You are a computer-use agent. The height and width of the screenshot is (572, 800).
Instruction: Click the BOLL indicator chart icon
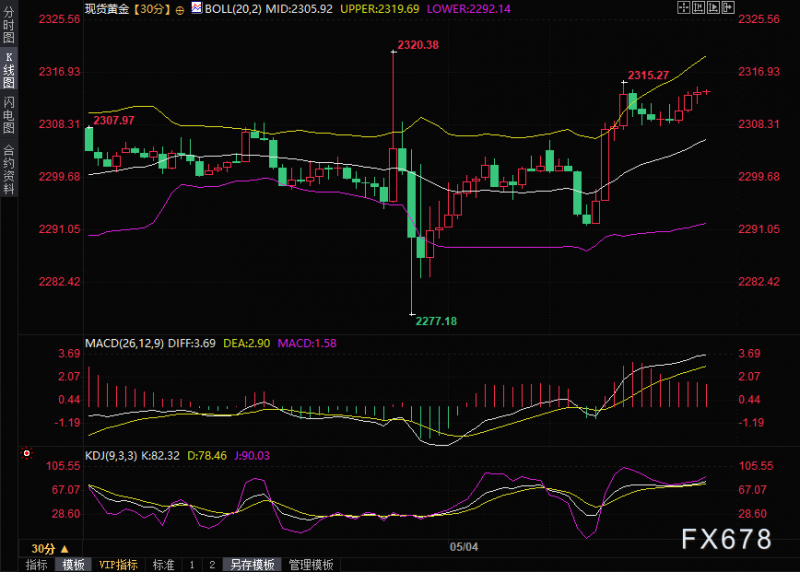click(196, 8)
